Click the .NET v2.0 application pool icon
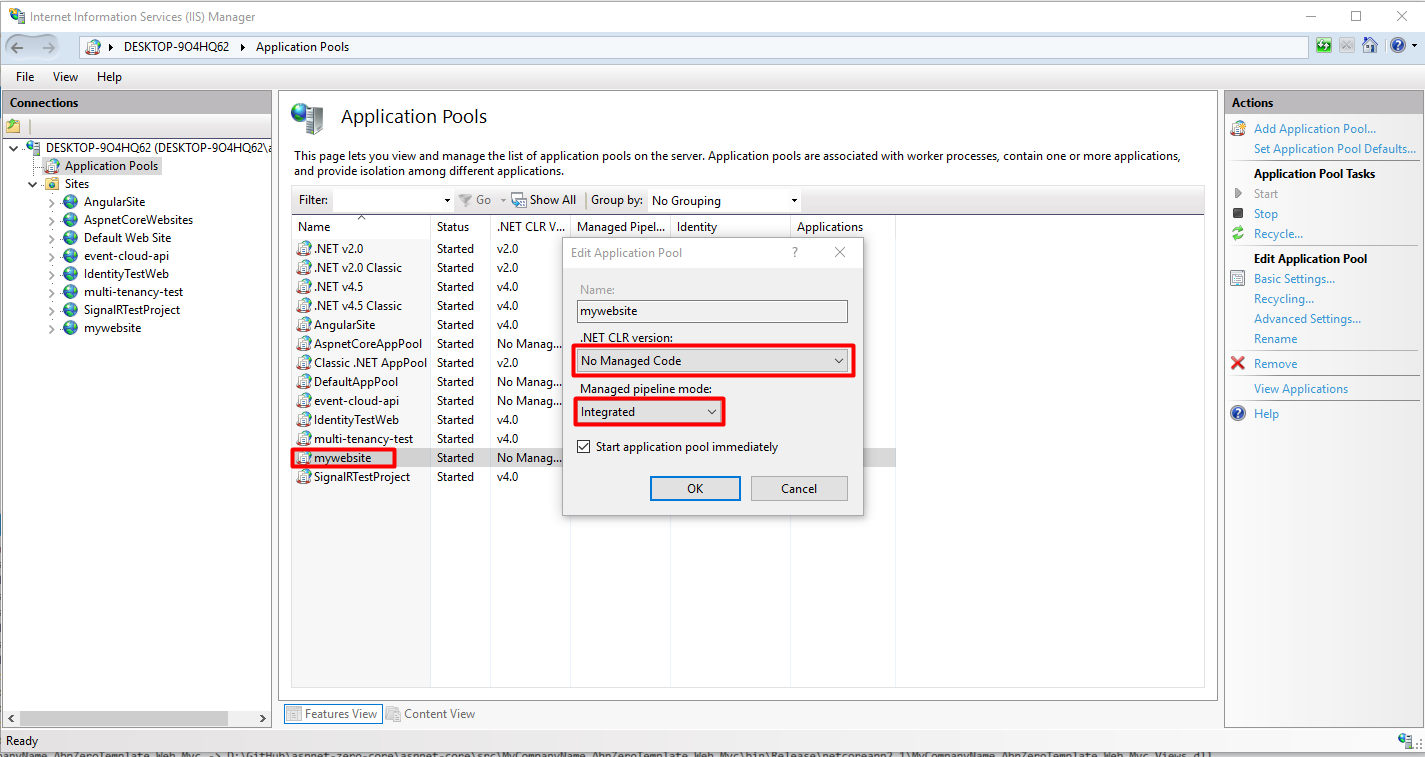The image size is (1425, 757). (x=304, y=249)
